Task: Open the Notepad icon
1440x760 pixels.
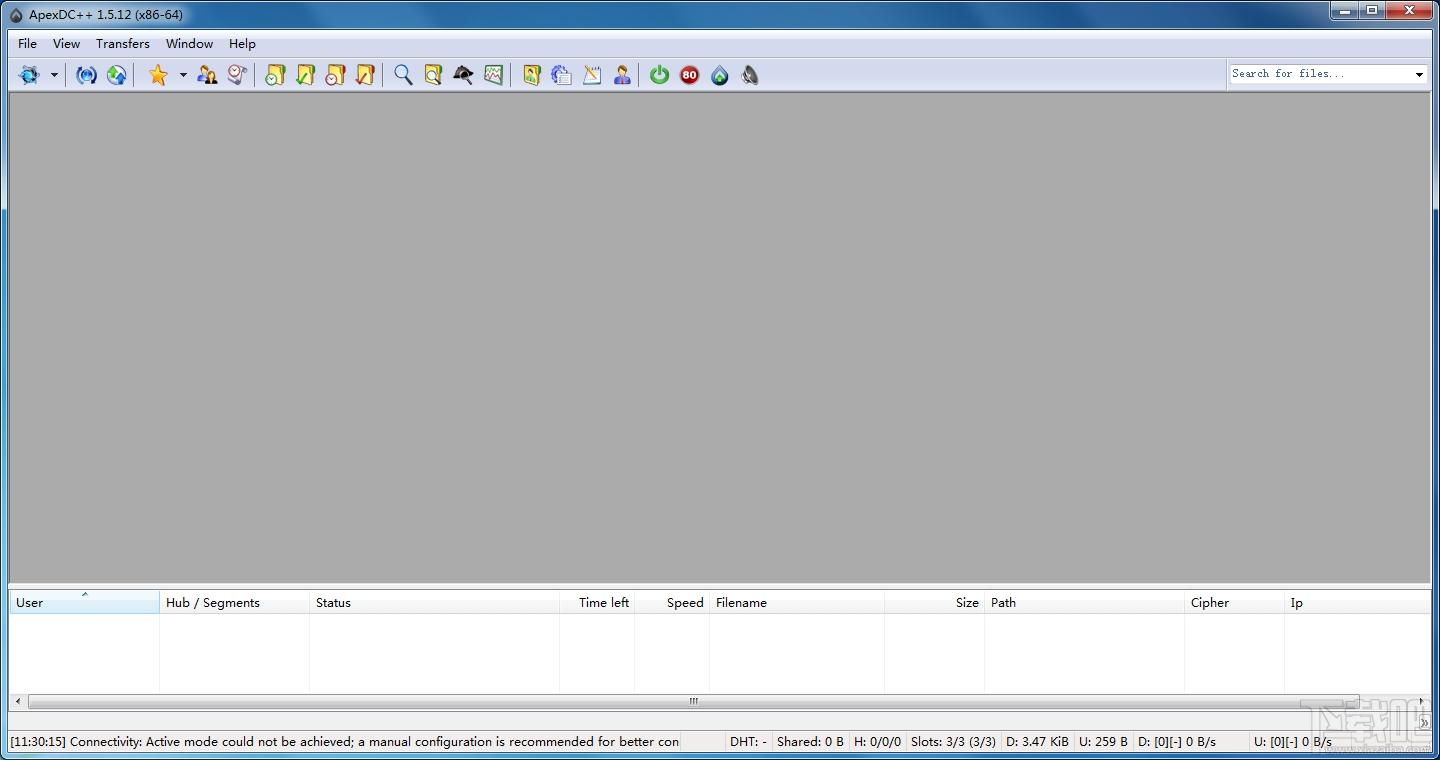Action: pyautogui.click(x=592, y=75)
